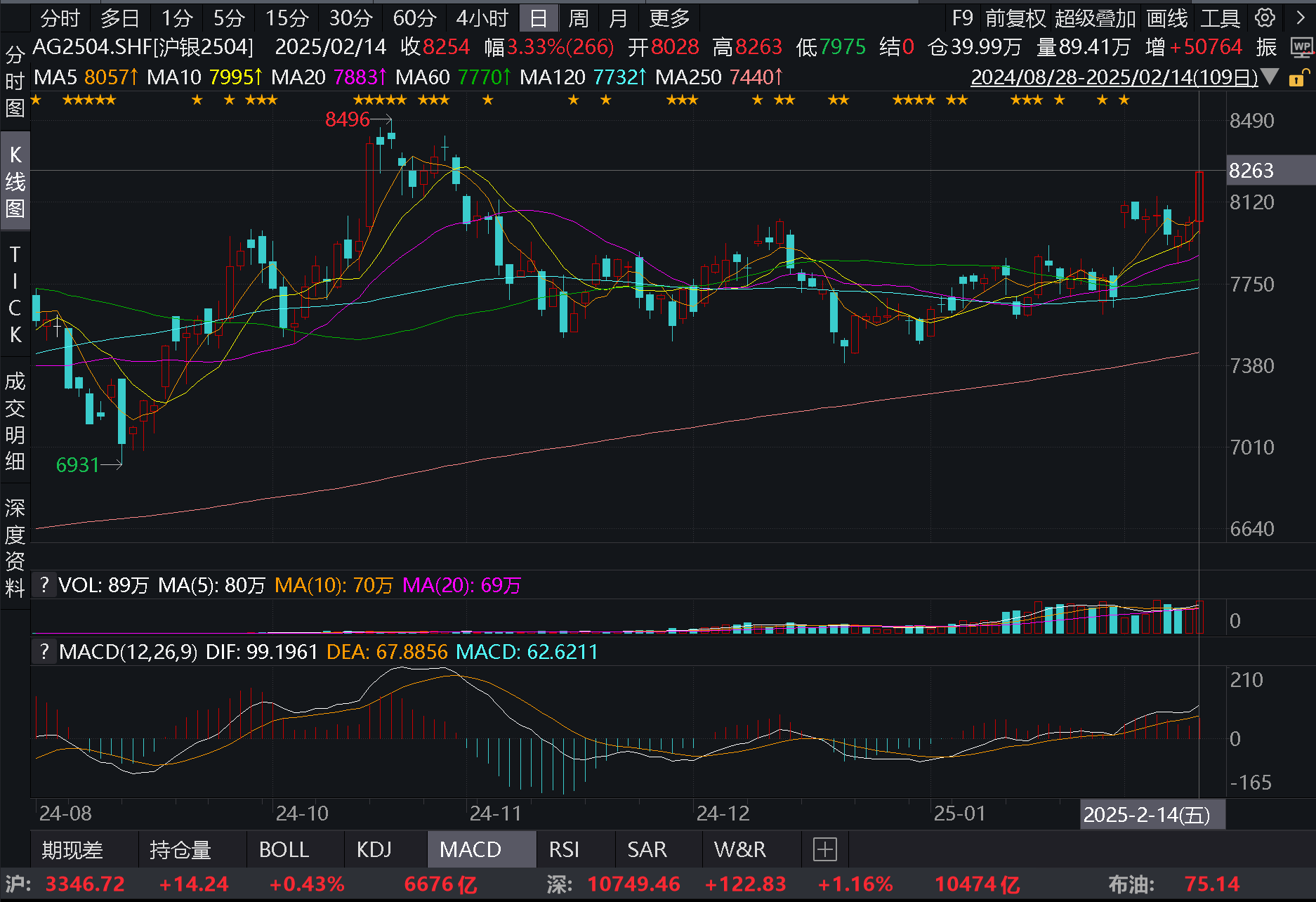
Task: Click the MACD help question mark icon
Action: click(44, 651)
